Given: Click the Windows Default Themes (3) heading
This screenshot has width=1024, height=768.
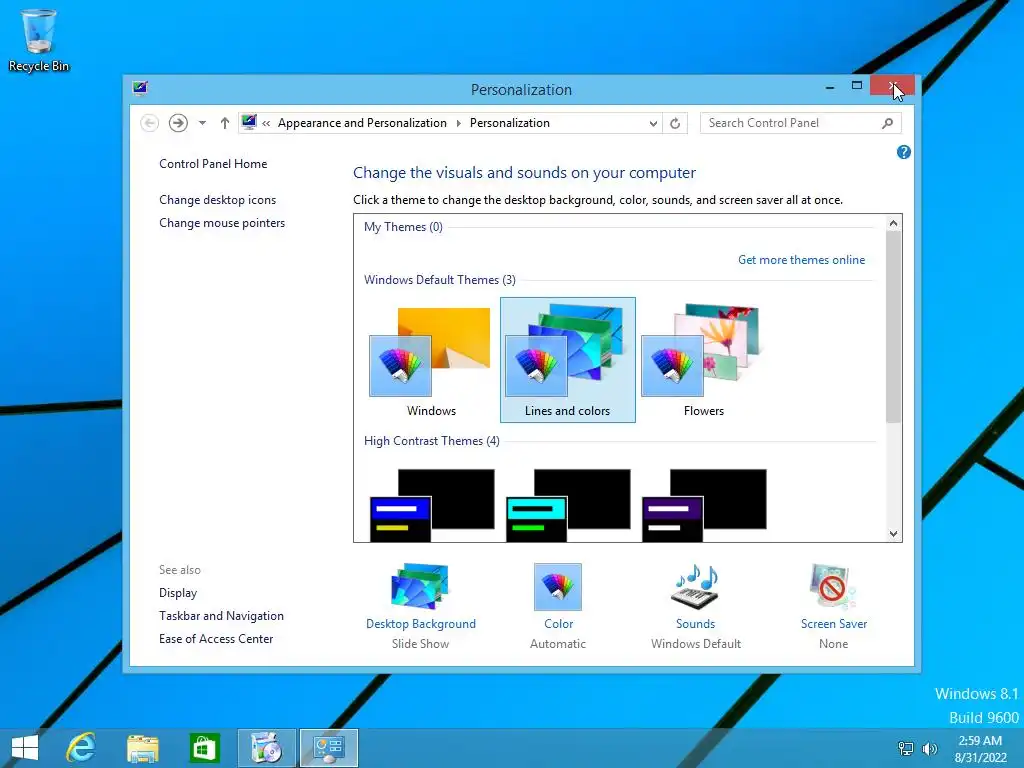Looking at the screenshot, I should [440, 280].
